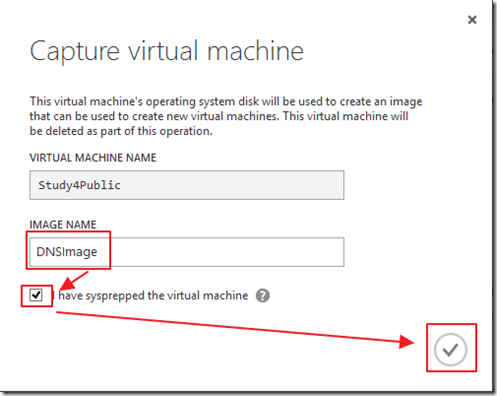Click the checkmark icon to confirm capture
This screenshot has width=497, height=396.
coord(451,349)
